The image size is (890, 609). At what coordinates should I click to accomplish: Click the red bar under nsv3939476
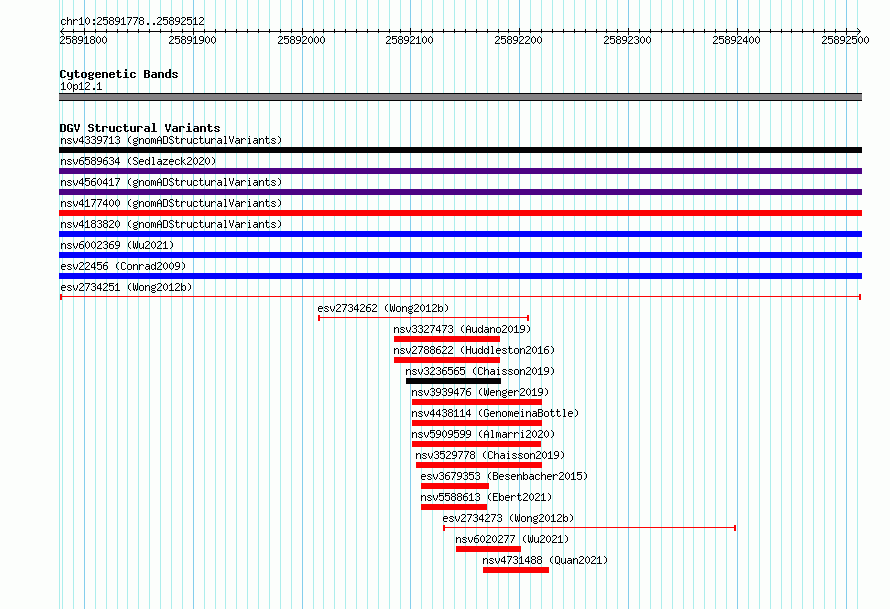coord(477,402)
